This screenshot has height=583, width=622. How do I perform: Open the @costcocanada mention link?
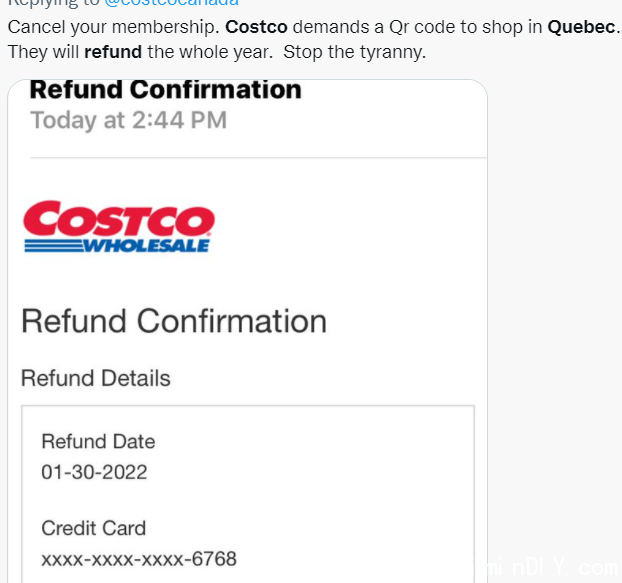click(x=171, y=2)
